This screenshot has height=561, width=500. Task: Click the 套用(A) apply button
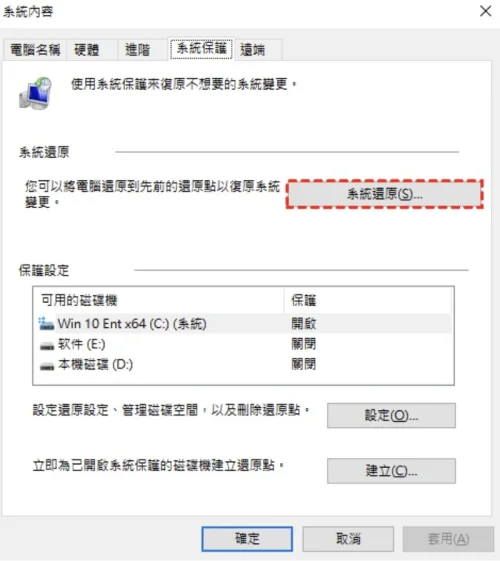448,538
